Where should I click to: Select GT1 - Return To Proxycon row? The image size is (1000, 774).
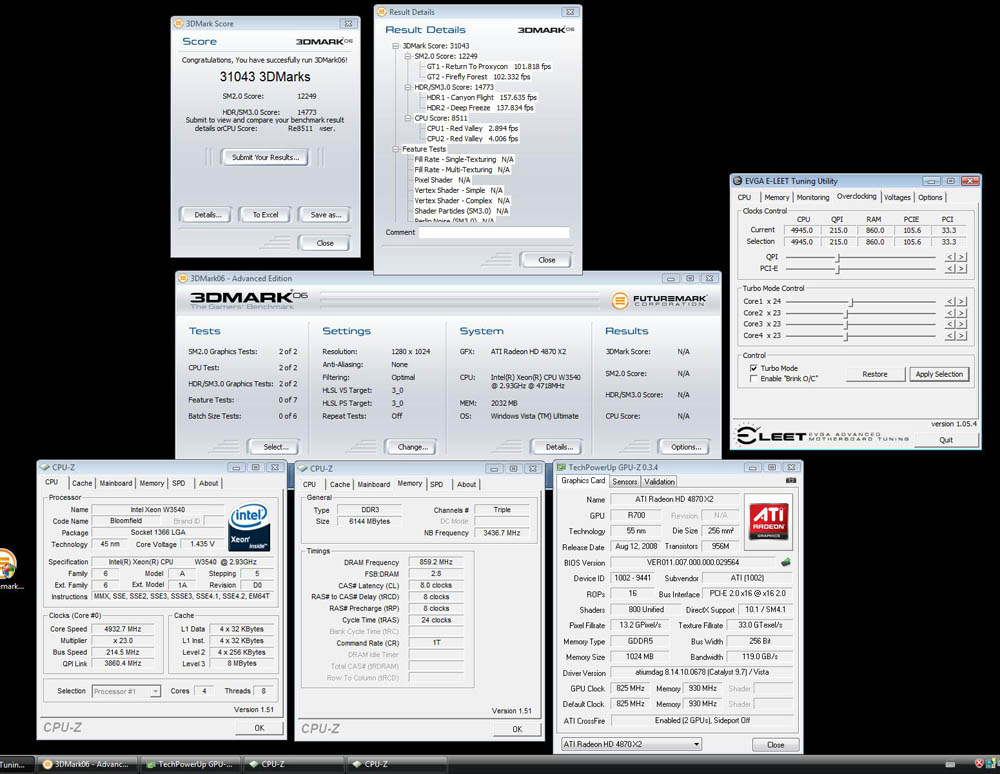(x=489, y=66)
